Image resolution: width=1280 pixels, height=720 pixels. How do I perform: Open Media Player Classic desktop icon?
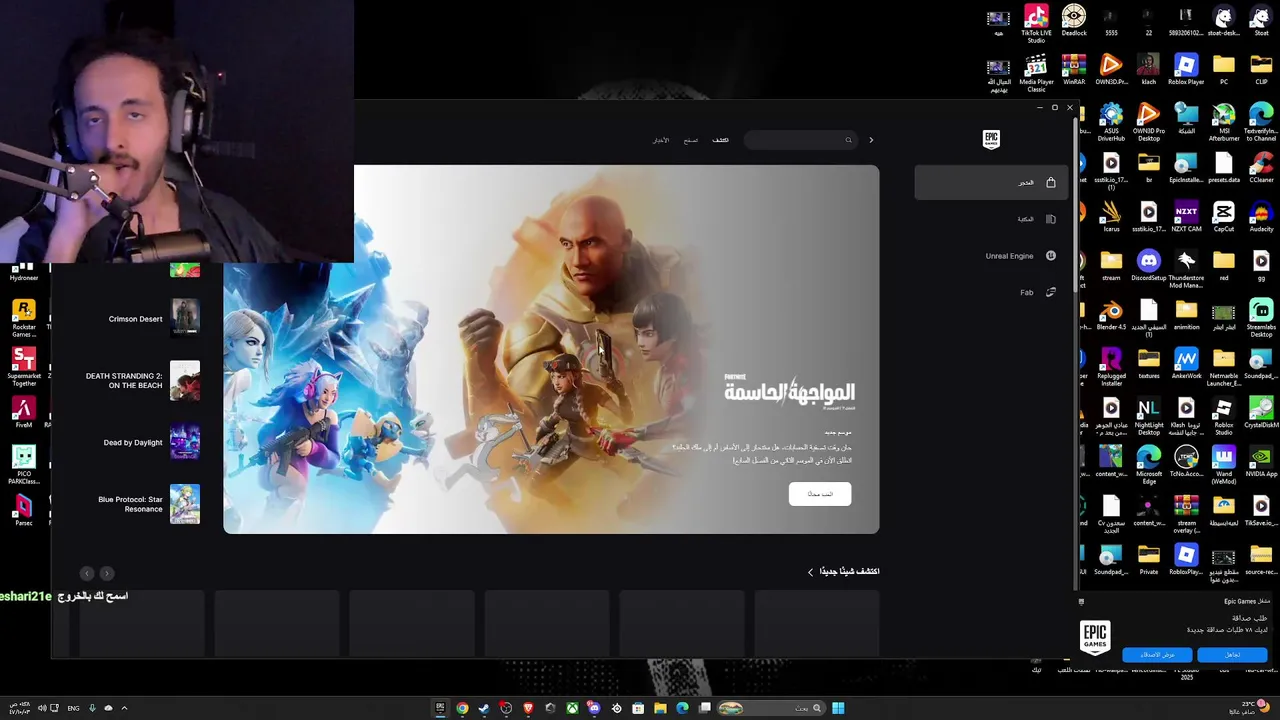[x=1036, y=73]
